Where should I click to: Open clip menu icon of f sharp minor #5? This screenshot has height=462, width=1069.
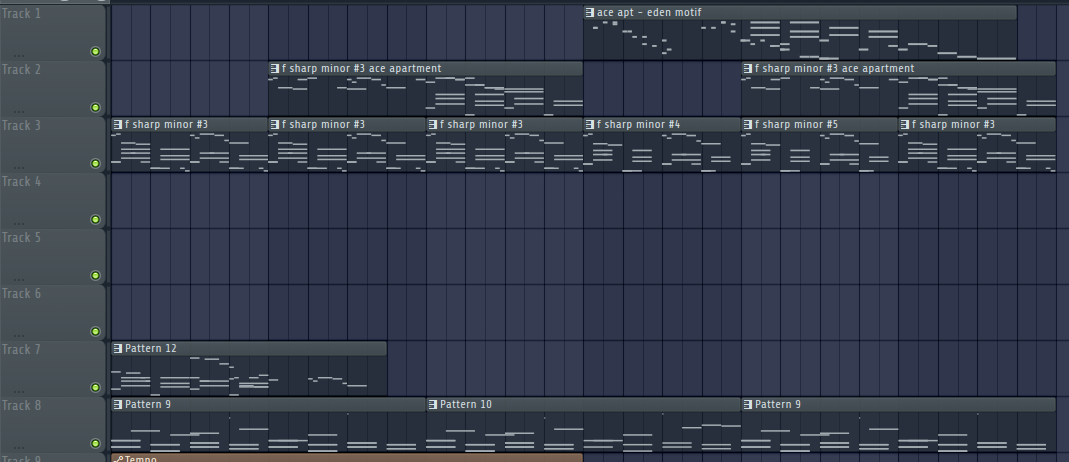[748, 125]
